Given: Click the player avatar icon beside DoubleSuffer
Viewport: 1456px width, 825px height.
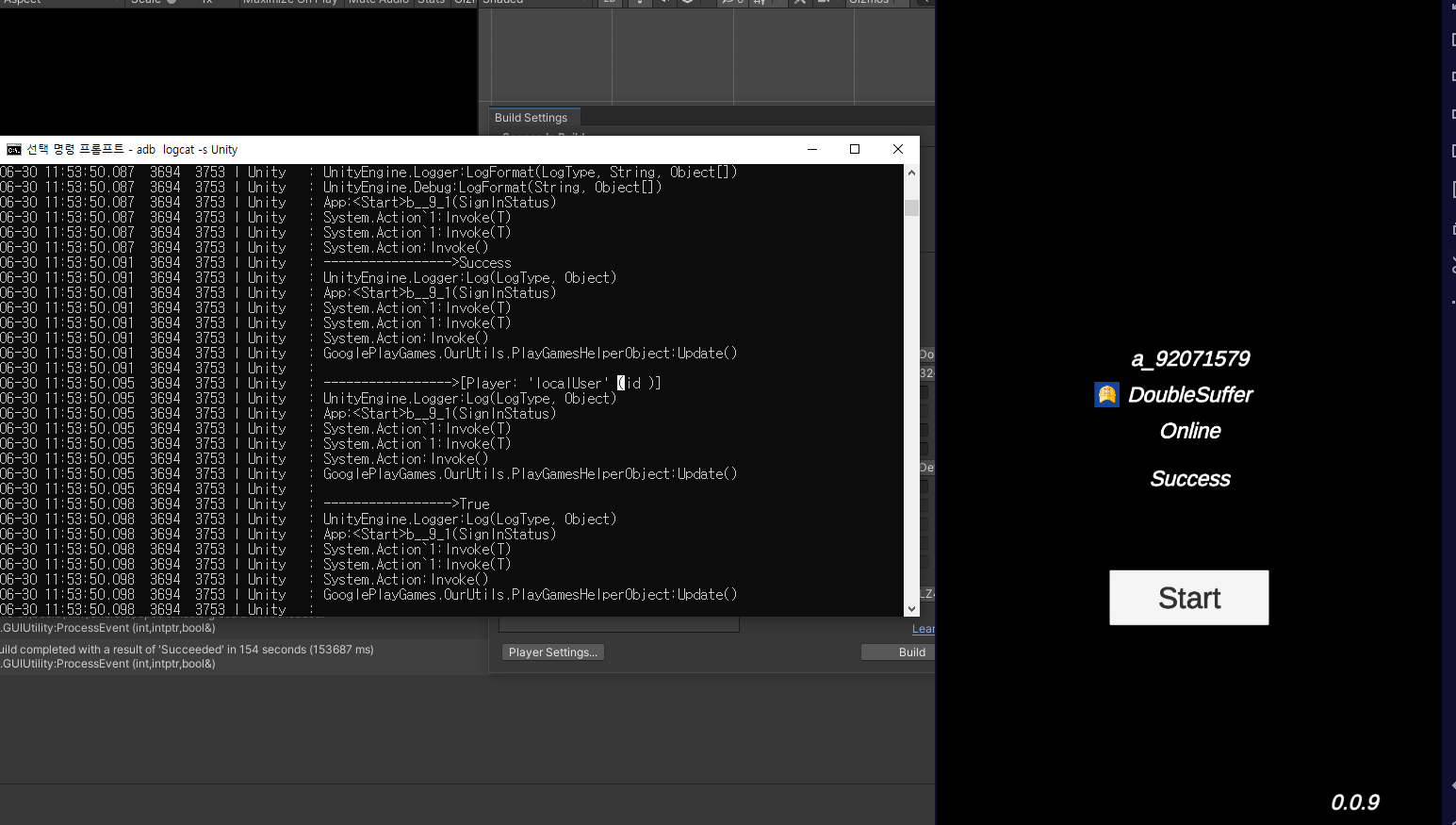Looking at the screenshot, I should (x=1106, y=395).
